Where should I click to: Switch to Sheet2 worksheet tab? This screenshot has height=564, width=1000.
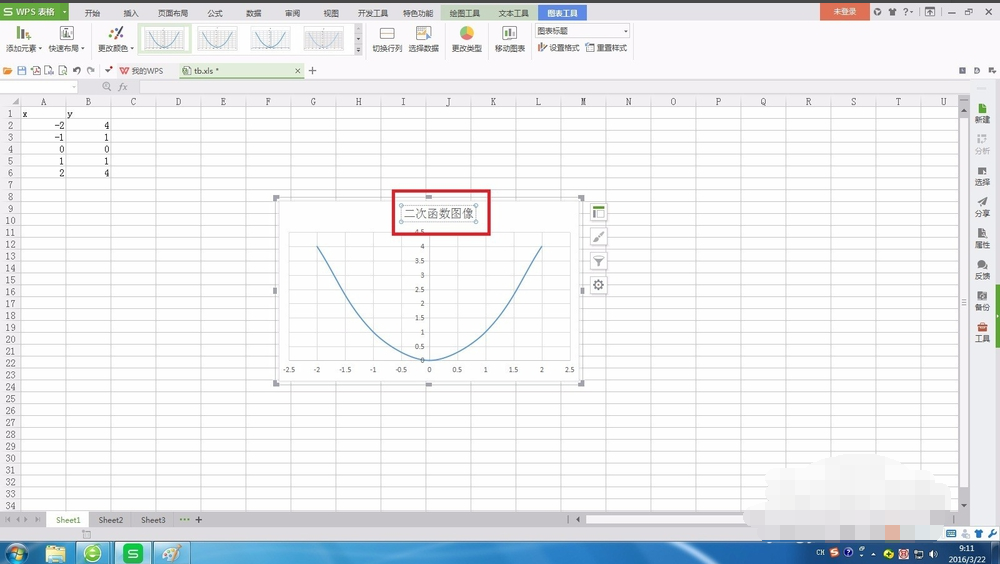click(x=111, y=520)
